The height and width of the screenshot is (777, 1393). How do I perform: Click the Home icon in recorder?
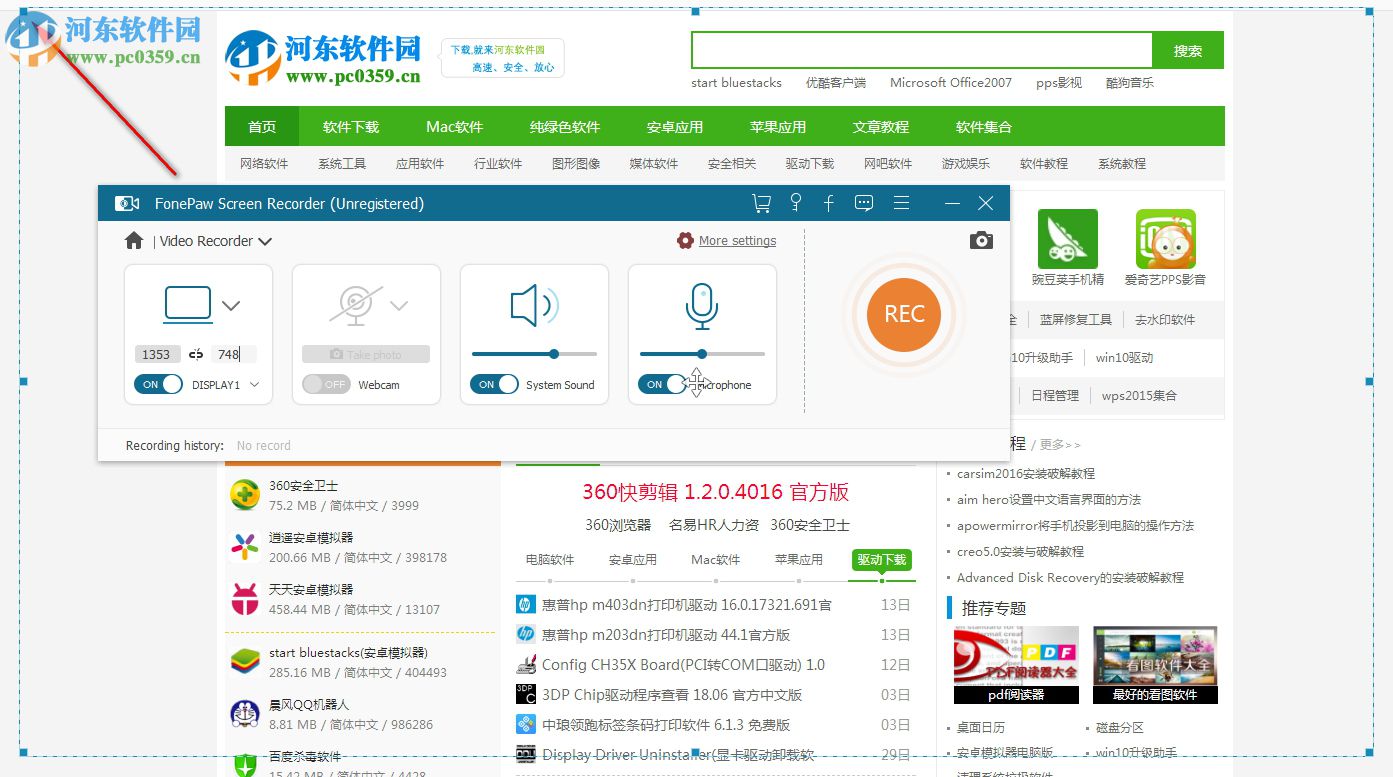(x=133, y=240)
